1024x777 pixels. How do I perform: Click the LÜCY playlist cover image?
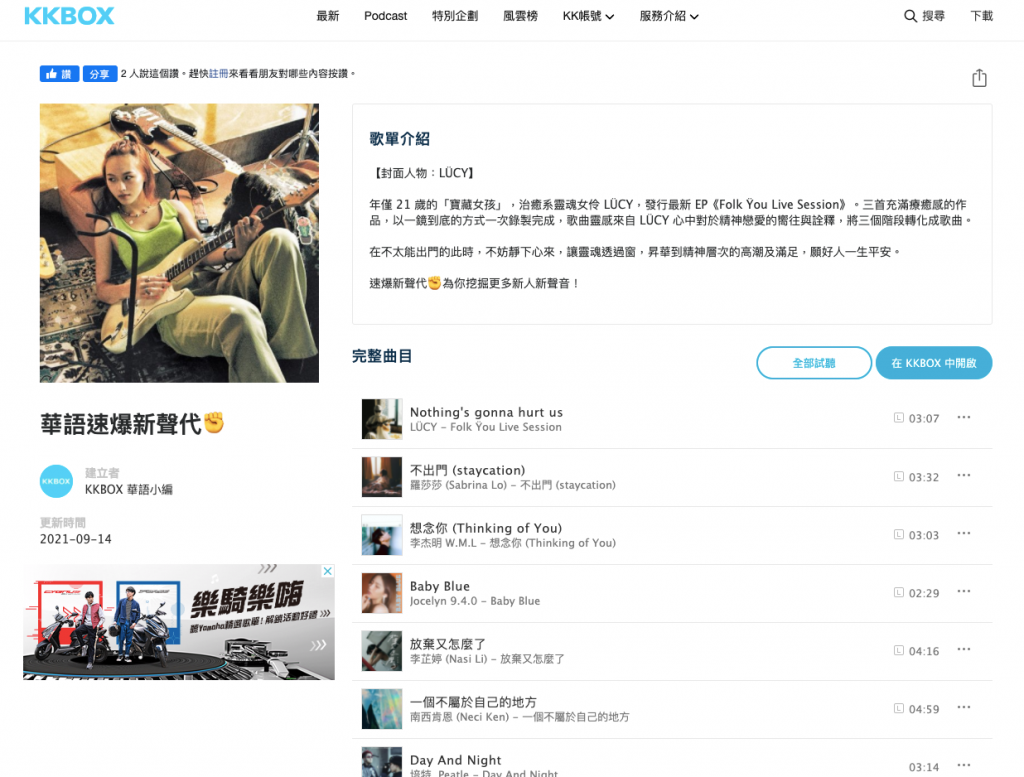coord(179,243)
